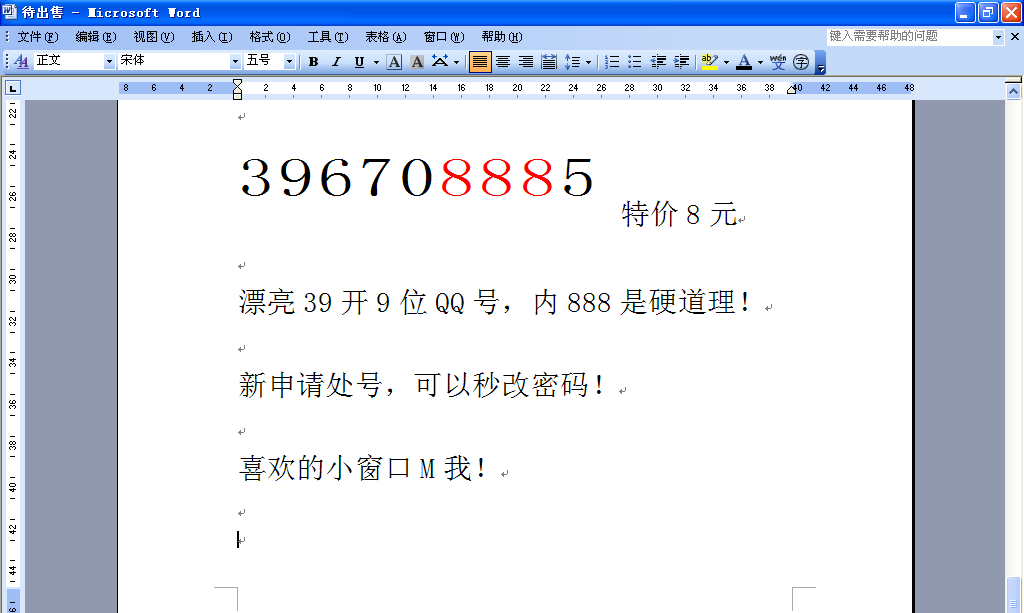The height and width of the screenshot is (613, 1024).
Task: Toggle bulleted list
Action: [x=635, y=61]
